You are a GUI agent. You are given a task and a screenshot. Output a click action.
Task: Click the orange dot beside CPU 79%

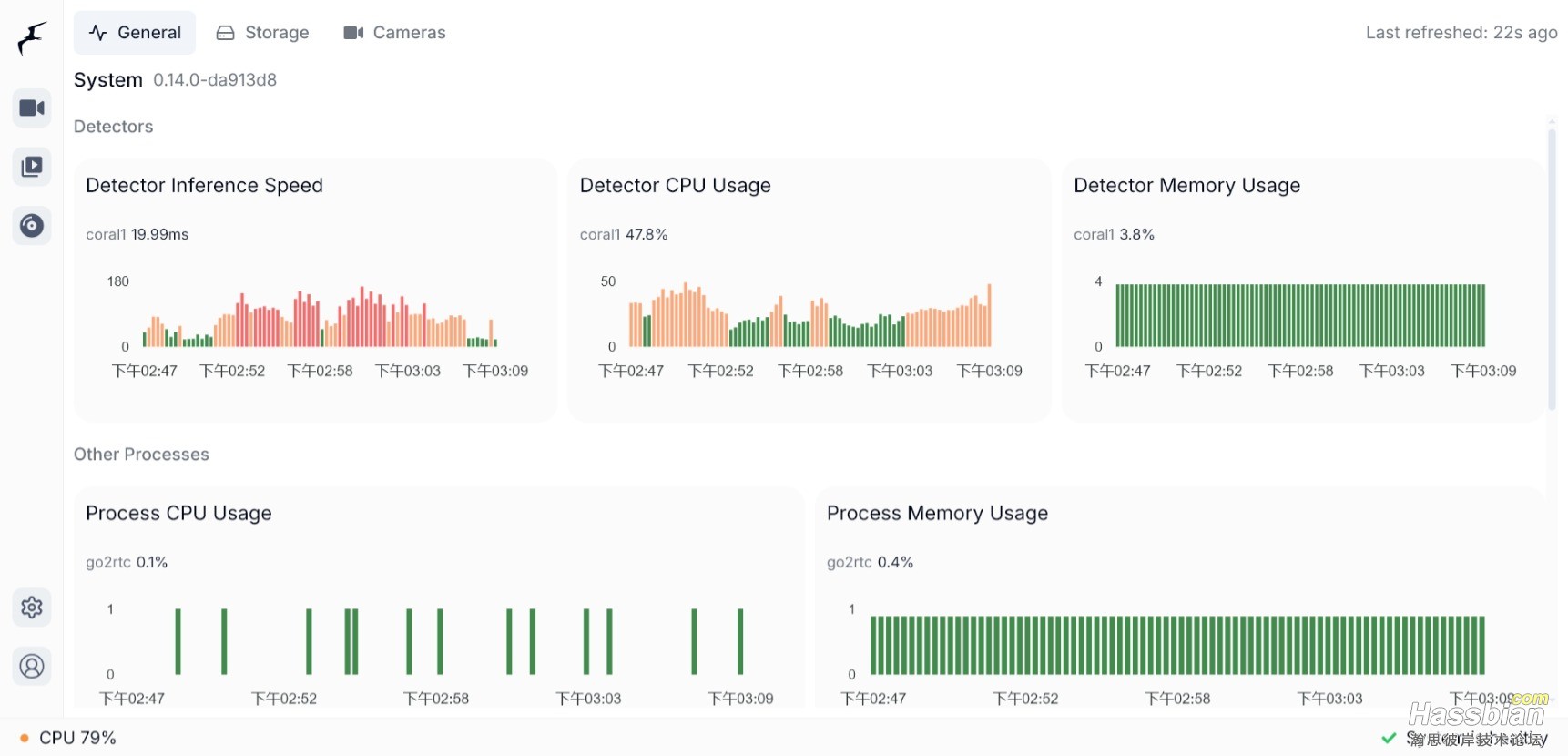[x=25, y=738]
